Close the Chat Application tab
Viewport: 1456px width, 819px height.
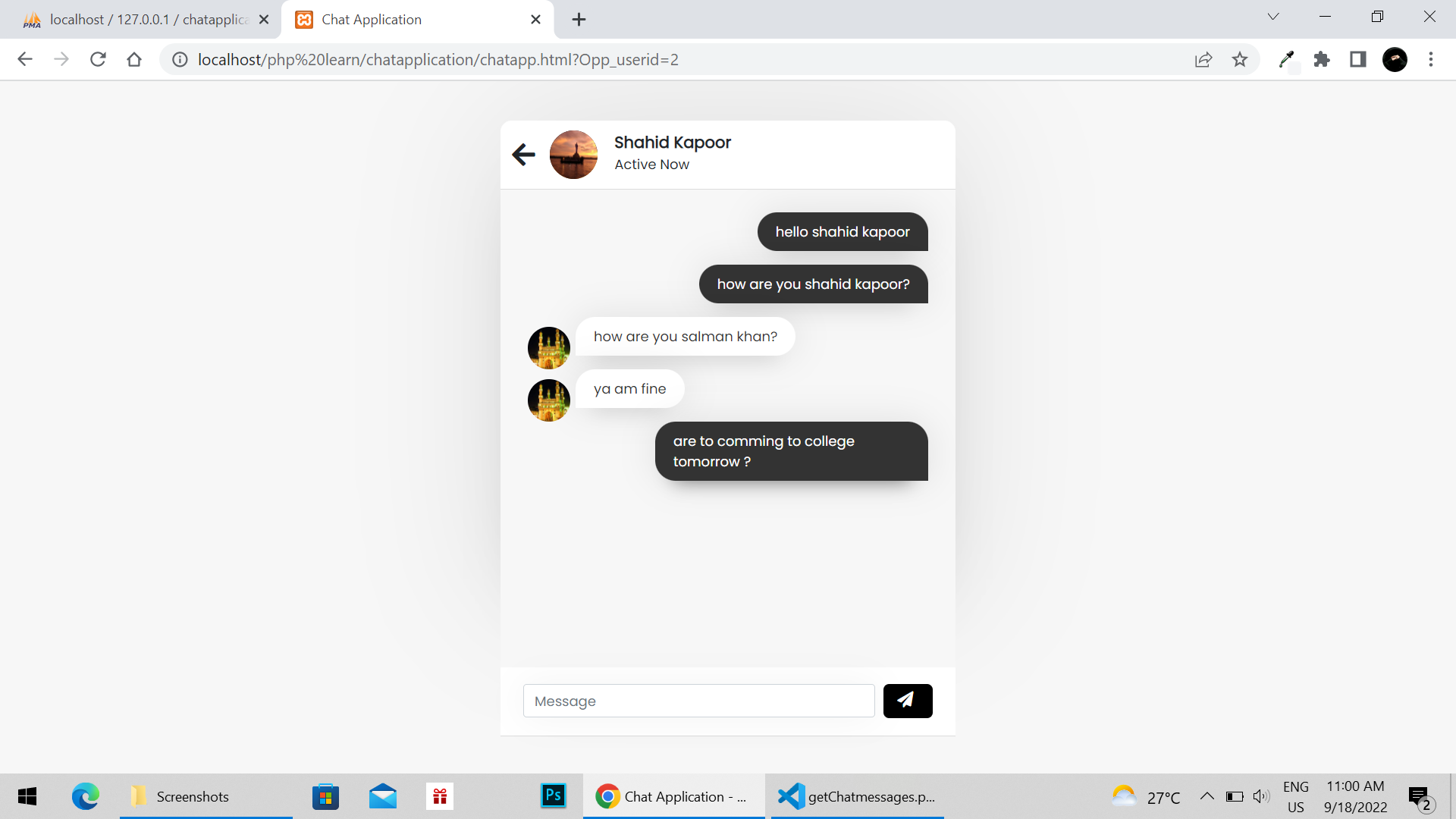(x=535, y=20)
